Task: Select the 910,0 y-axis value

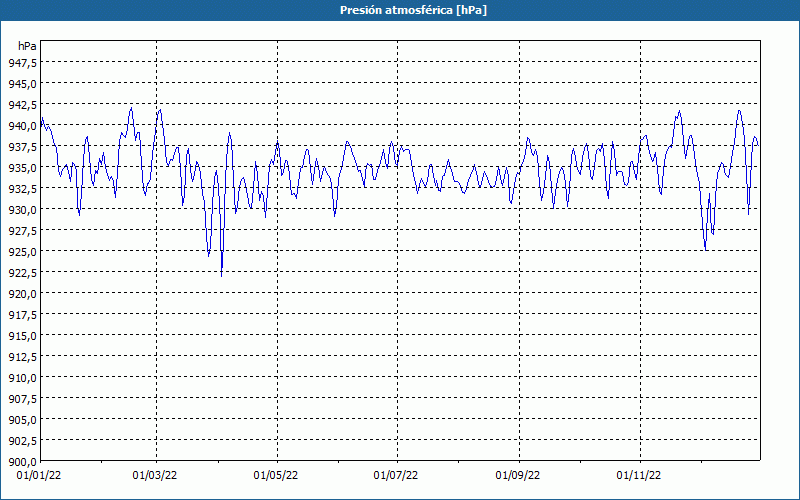Action: point(22,378)
